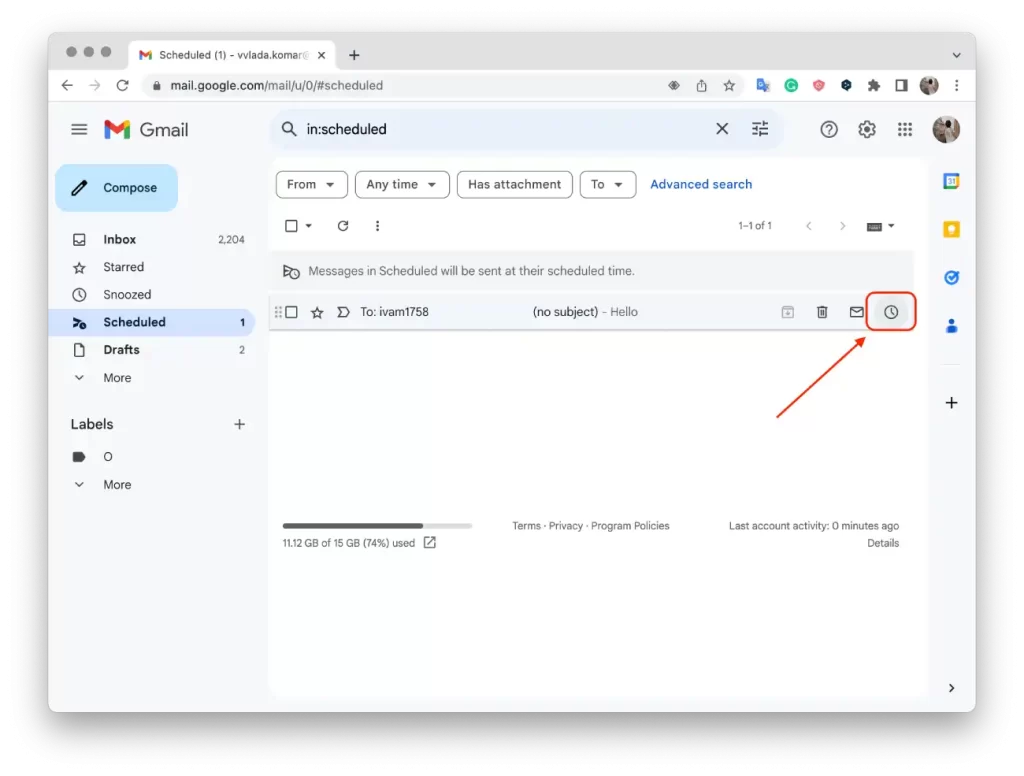Star the ivam1758 message

(317, 312)
